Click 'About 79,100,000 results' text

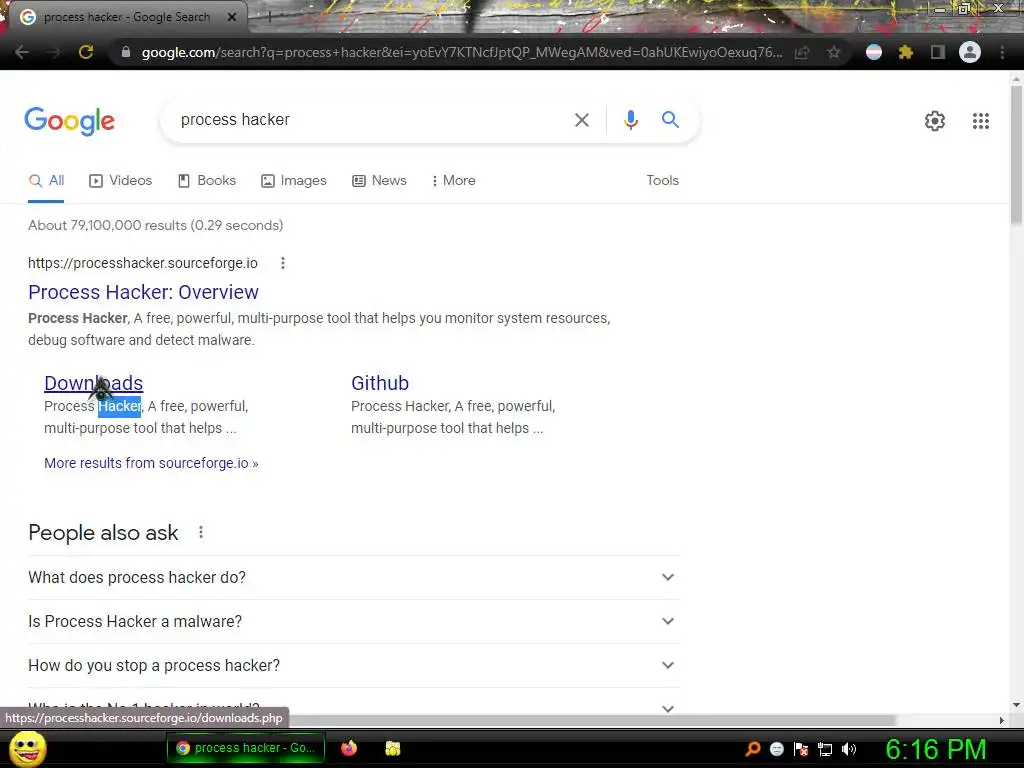pyautogui.click(x=107, y=225)
